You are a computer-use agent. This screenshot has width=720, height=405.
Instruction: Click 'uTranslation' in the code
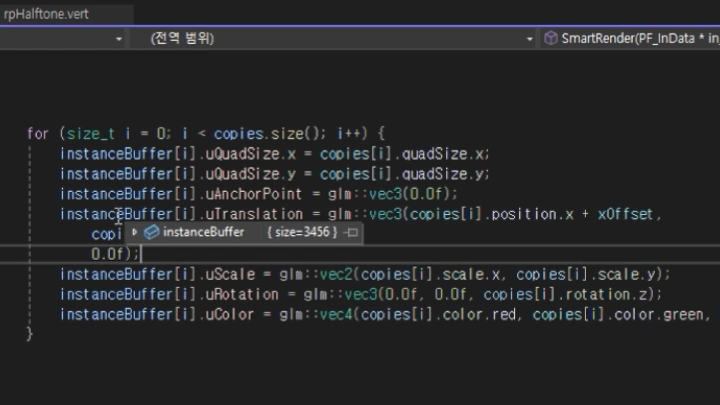(254, 214)
